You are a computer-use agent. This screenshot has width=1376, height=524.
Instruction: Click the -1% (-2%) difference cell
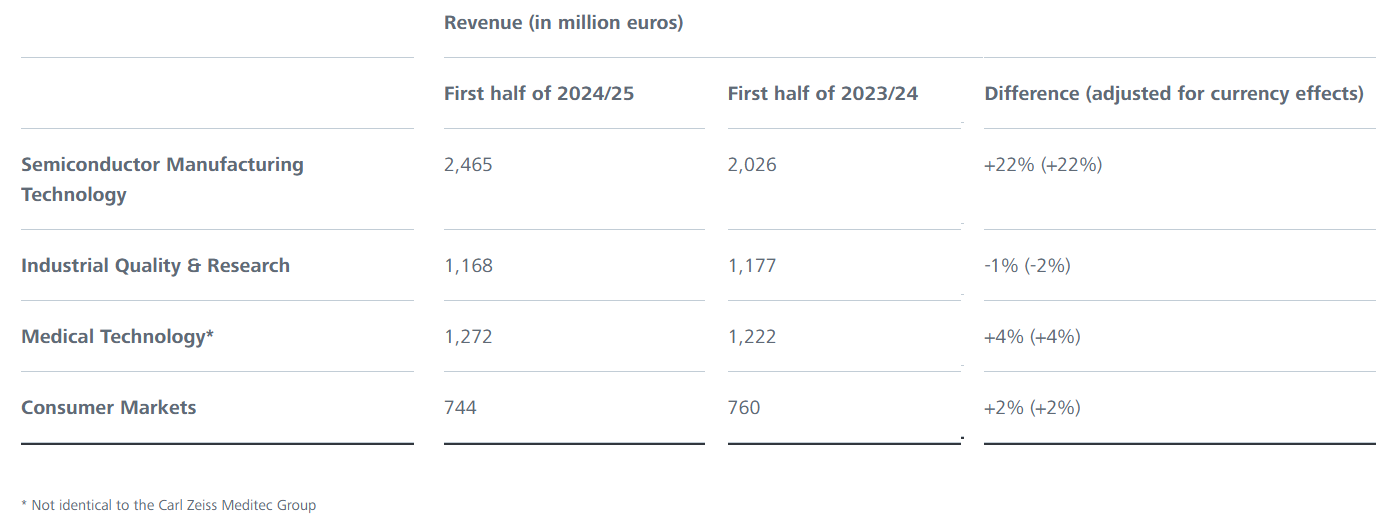point(1027,266)
